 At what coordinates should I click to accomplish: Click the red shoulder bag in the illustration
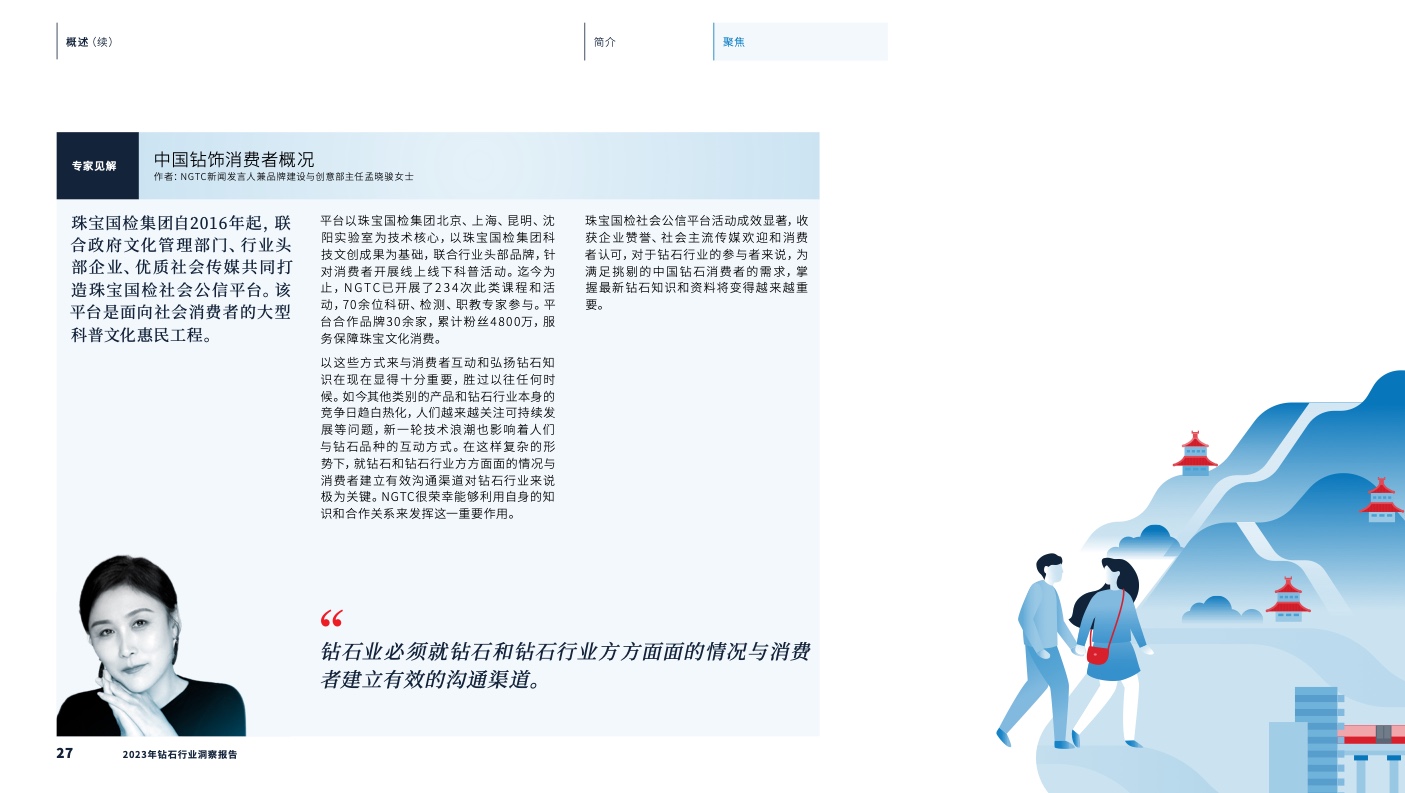click(1097, 654)
